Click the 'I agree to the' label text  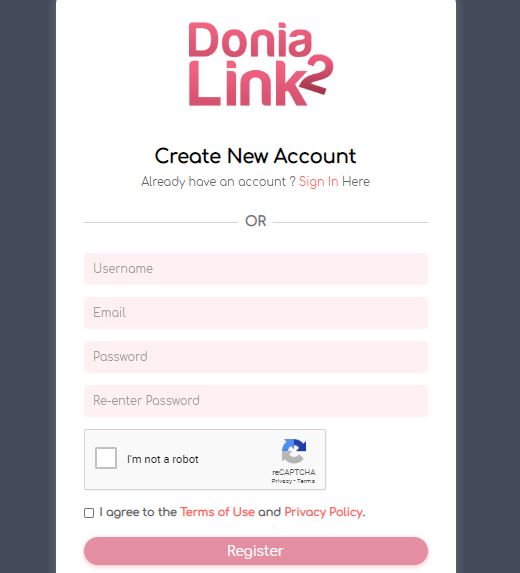pyautogui.click(x=138, y=512)
